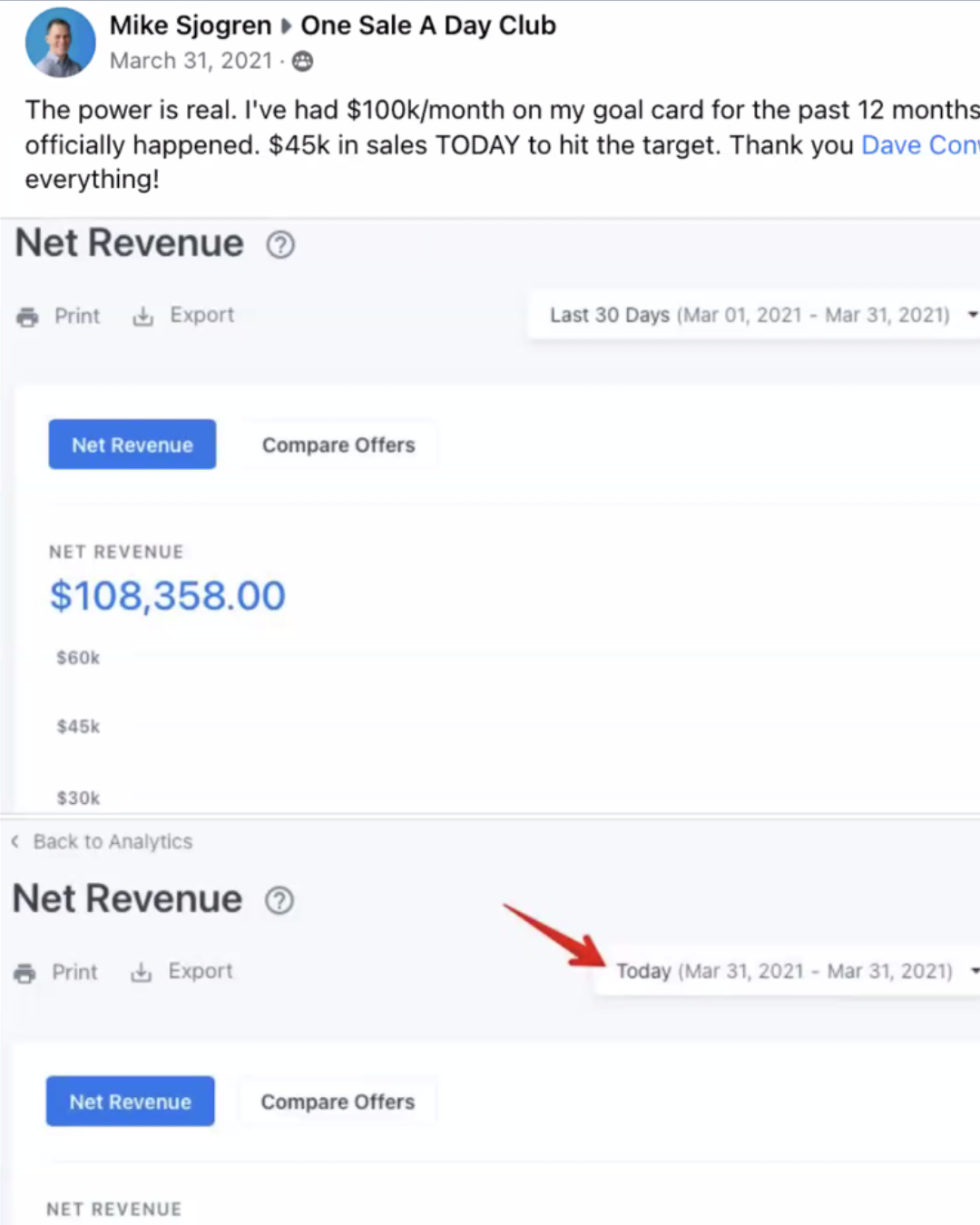Click the Print label in the lower report
The width and height of the screenshot is (980, 1225).
click(74, 973)
